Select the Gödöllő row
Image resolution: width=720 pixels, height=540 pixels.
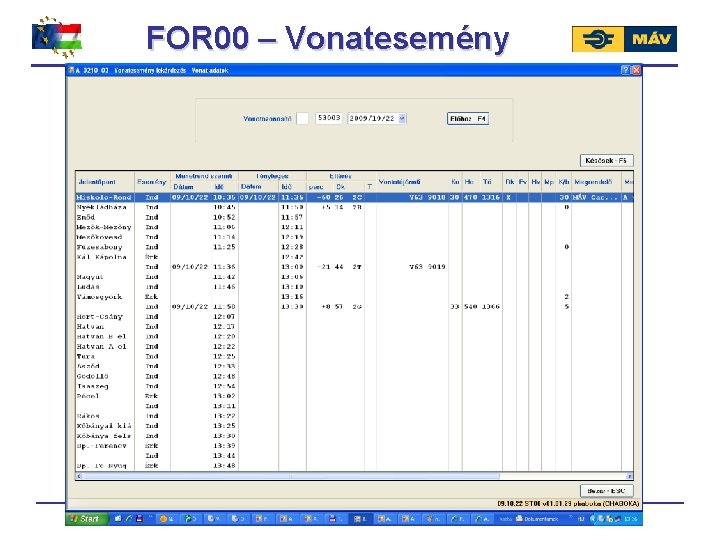[x=354, y=377]
